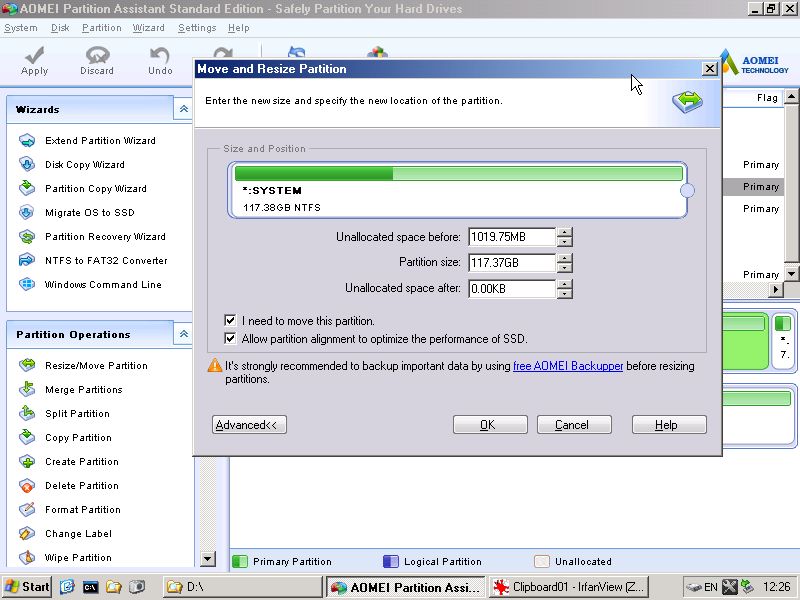Click the EN language indicator

click(711, 587)
